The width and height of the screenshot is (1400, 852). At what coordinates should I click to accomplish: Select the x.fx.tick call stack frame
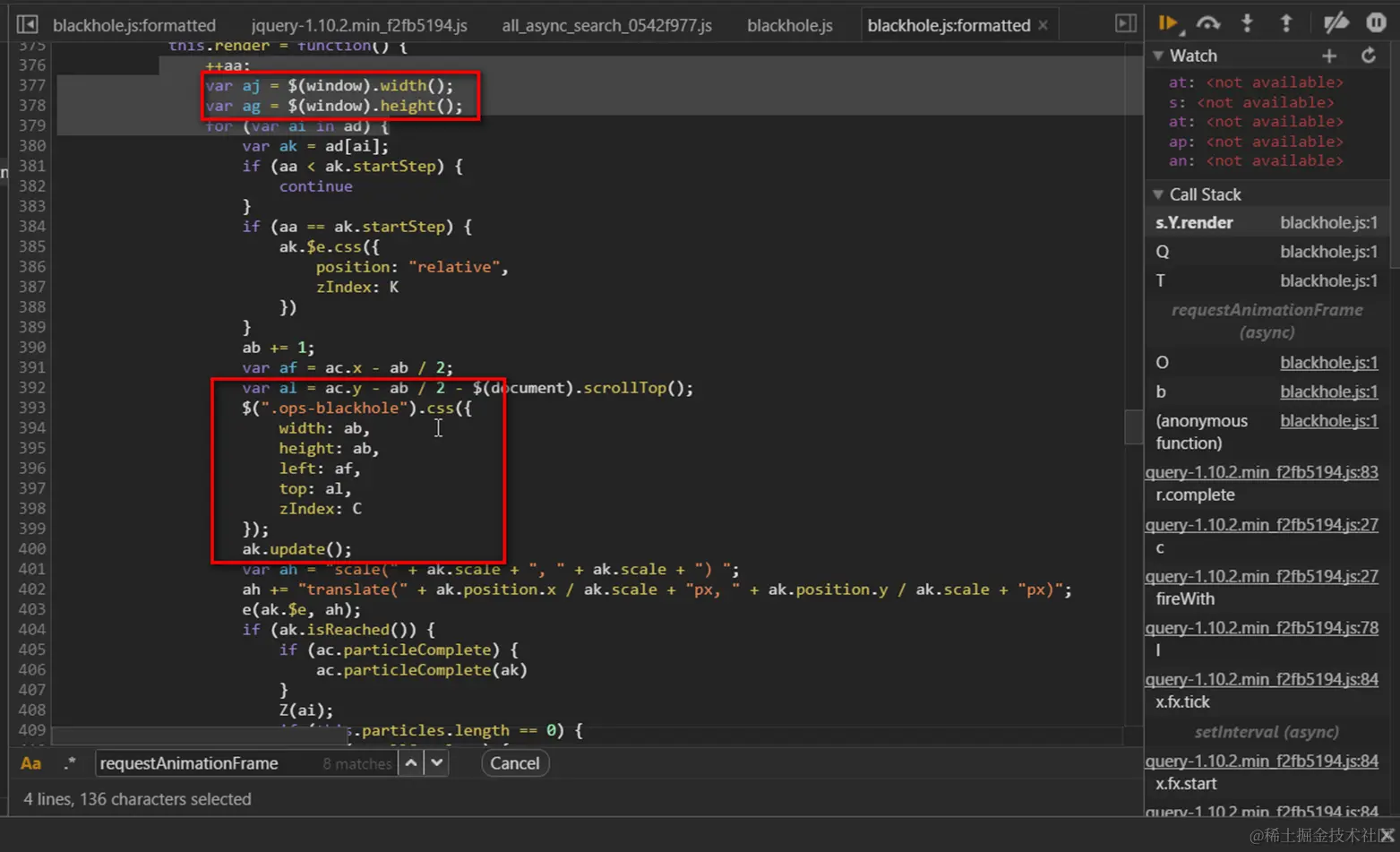(x=1182, y=702)
